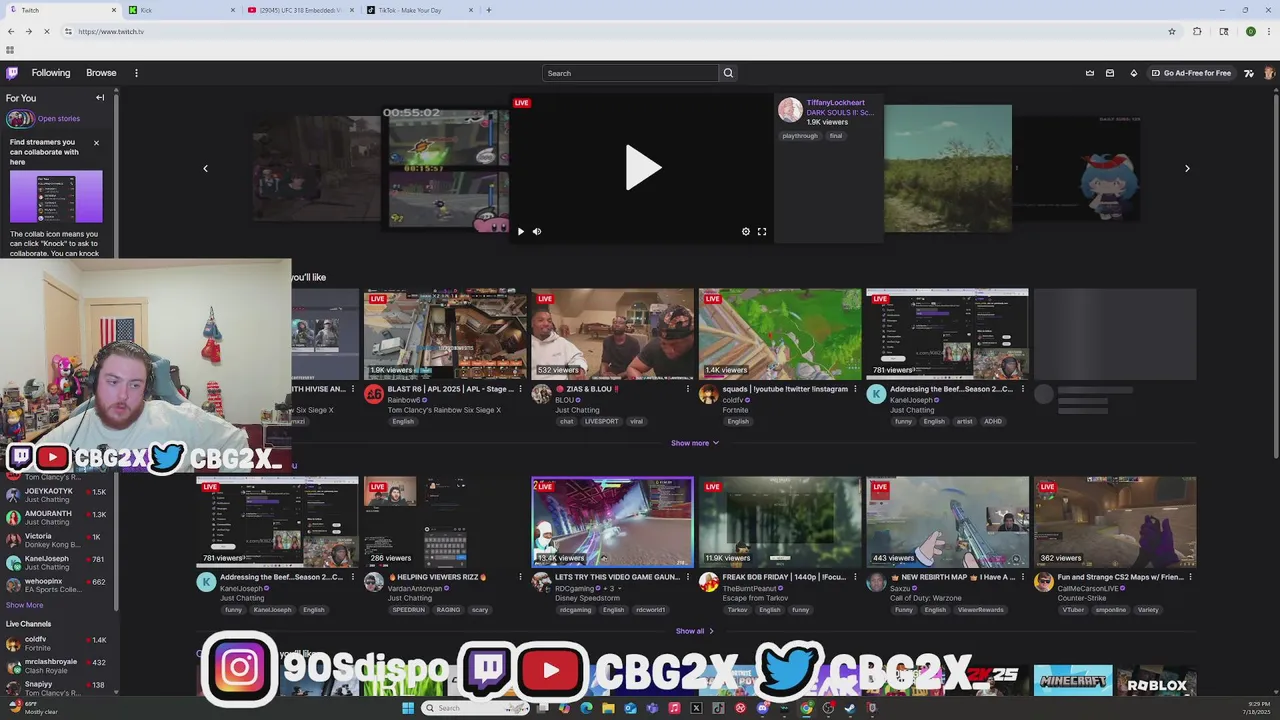Bookmark this page with star icon

tap(1172, 31)
